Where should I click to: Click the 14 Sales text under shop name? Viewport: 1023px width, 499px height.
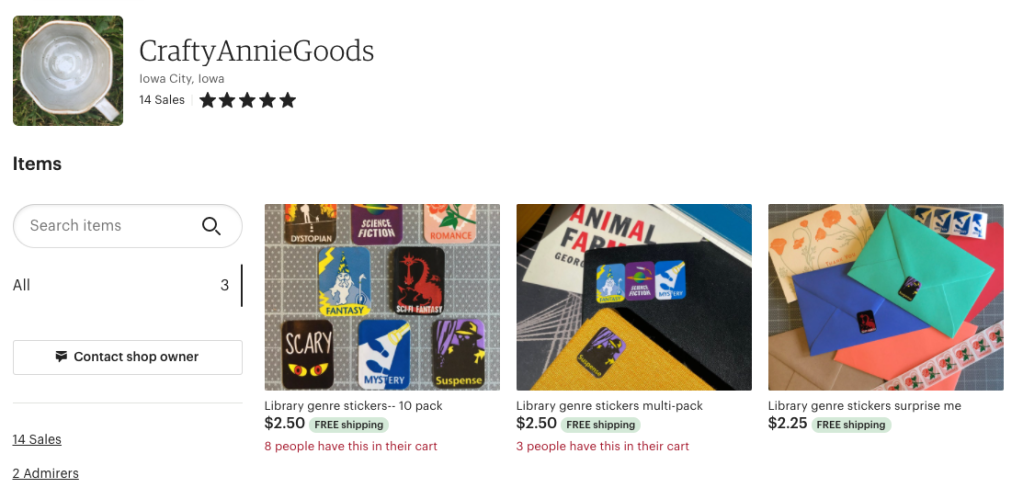coord(162,100)
